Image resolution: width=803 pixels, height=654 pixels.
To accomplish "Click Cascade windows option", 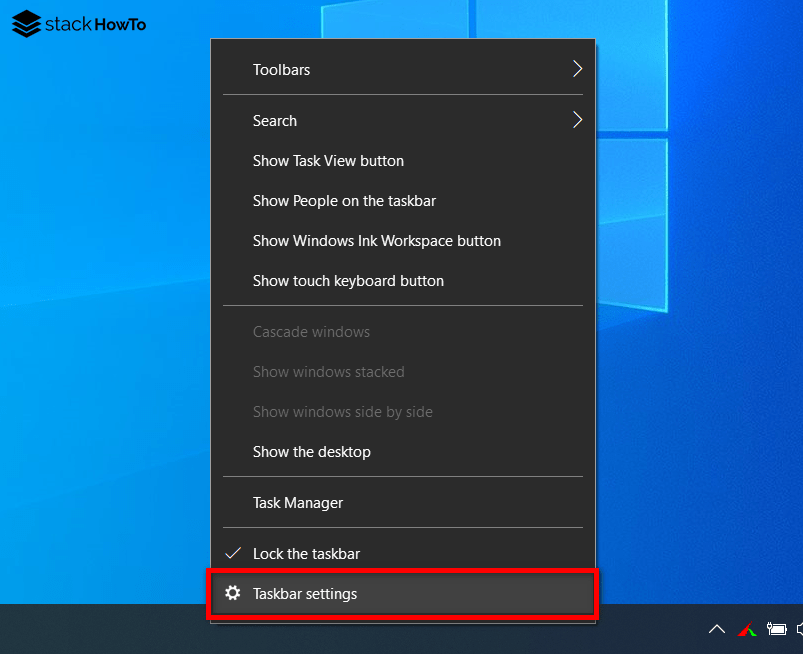I will point(311,331).
